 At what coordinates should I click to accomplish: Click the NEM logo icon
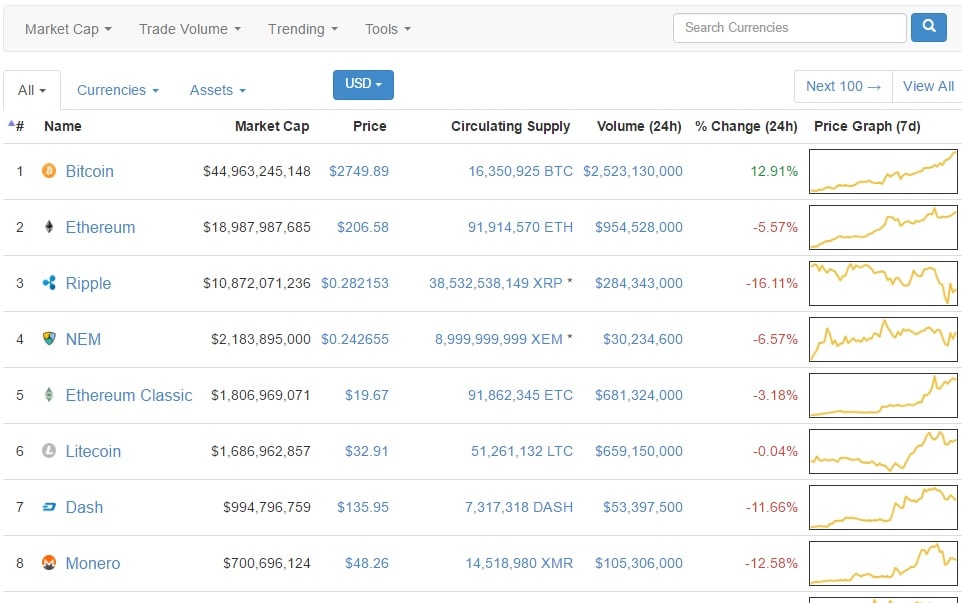coord(49,339)
